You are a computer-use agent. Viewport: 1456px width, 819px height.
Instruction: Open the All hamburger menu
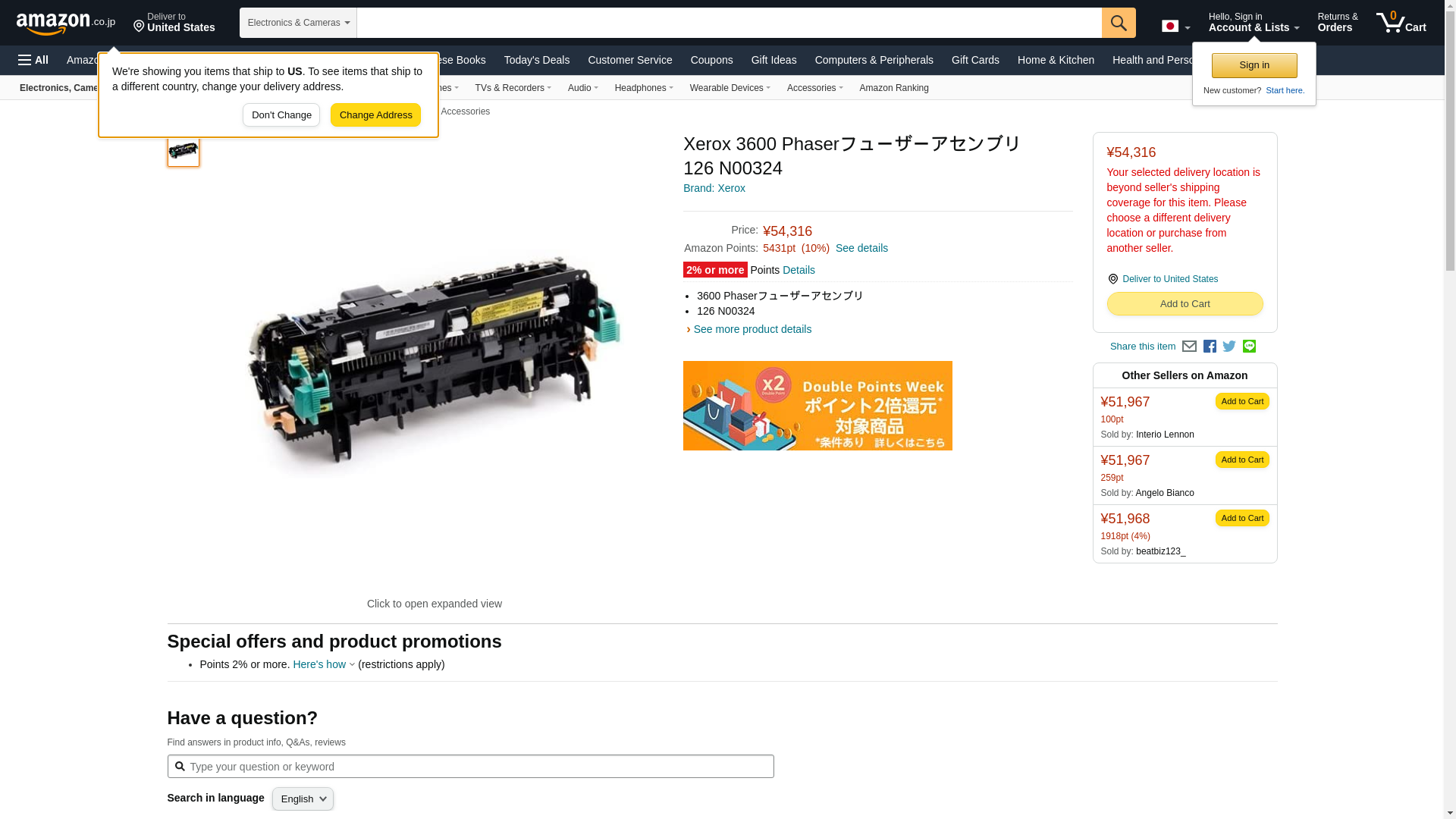[33, 60]
